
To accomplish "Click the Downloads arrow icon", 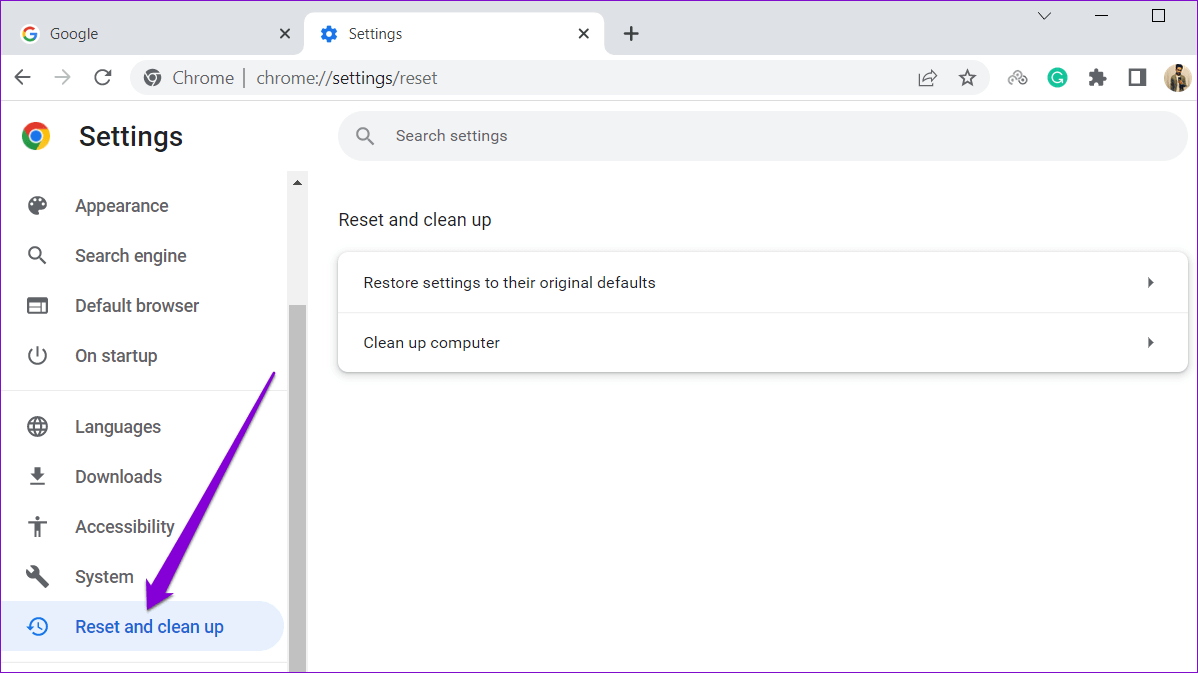I will 37,477.
